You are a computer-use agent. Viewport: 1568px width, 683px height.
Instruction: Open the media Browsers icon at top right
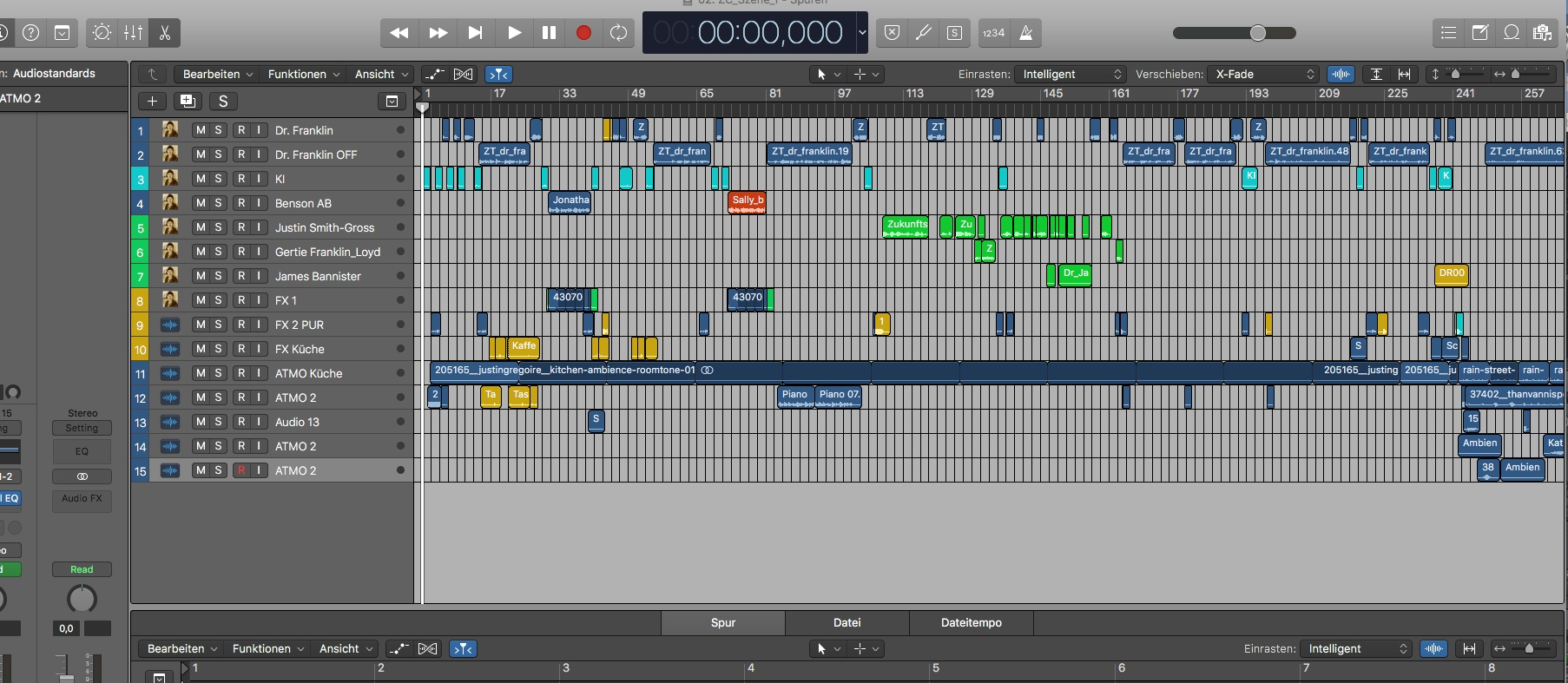pyautogui.click(x=1542, y=33)
